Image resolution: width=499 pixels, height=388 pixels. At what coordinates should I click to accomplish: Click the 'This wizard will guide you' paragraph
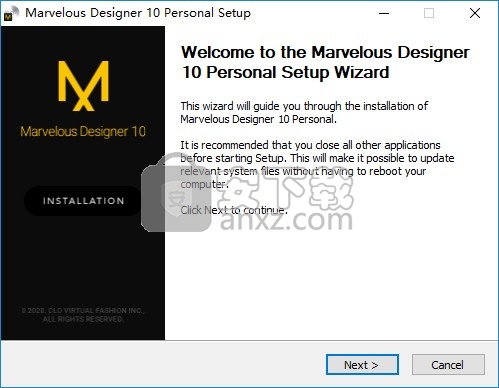pyautogui.click(x=304, y=112)
